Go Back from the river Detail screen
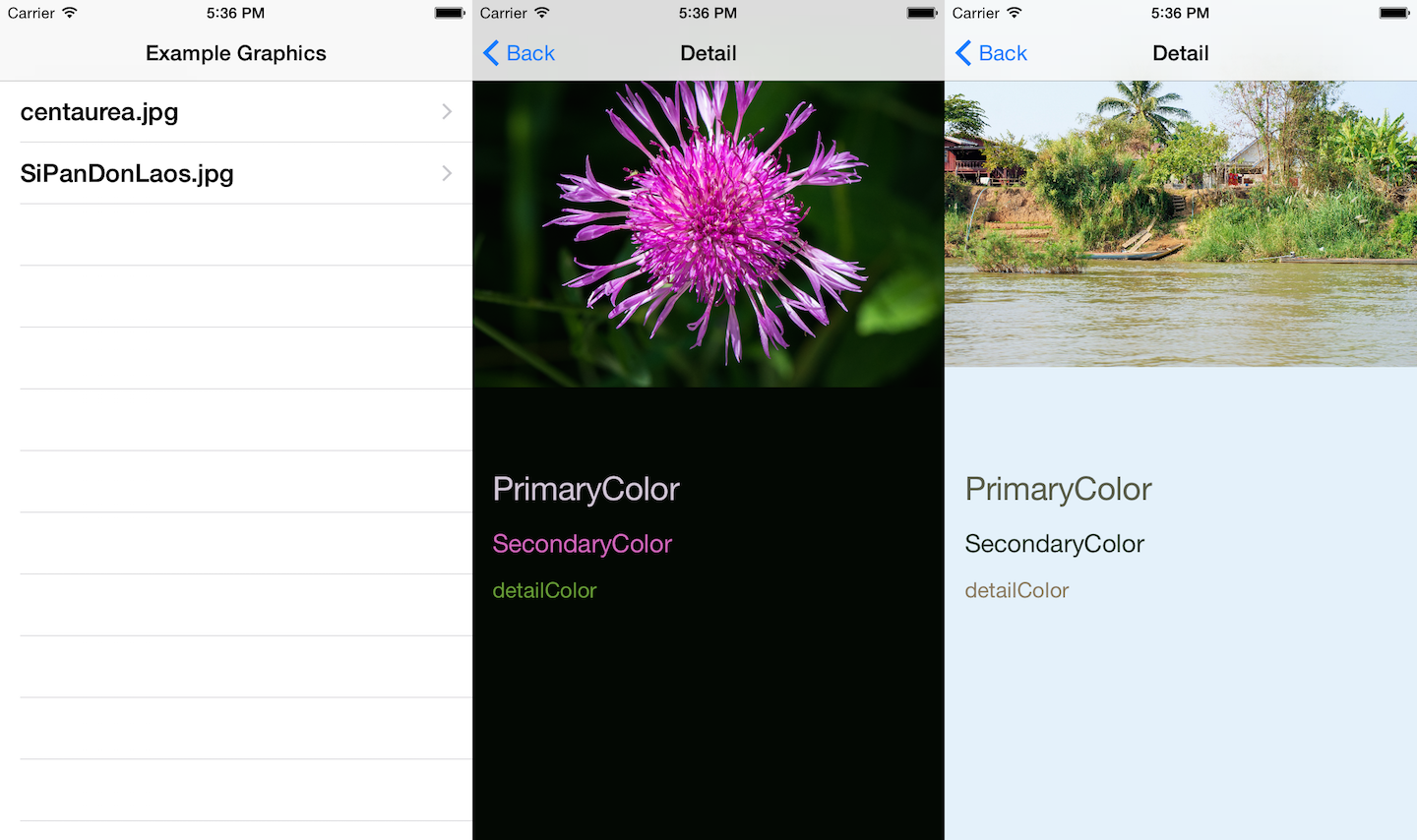Screen dimensions: 1417x840 (992, 53)
